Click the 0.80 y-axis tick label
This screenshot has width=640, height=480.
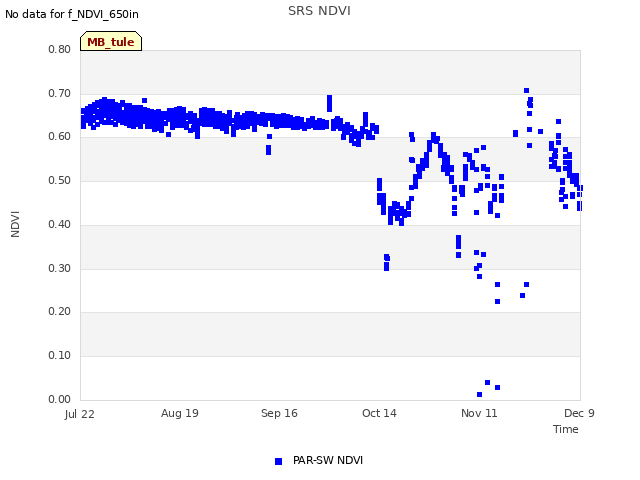pyautogui.click(x=60, y=49)
